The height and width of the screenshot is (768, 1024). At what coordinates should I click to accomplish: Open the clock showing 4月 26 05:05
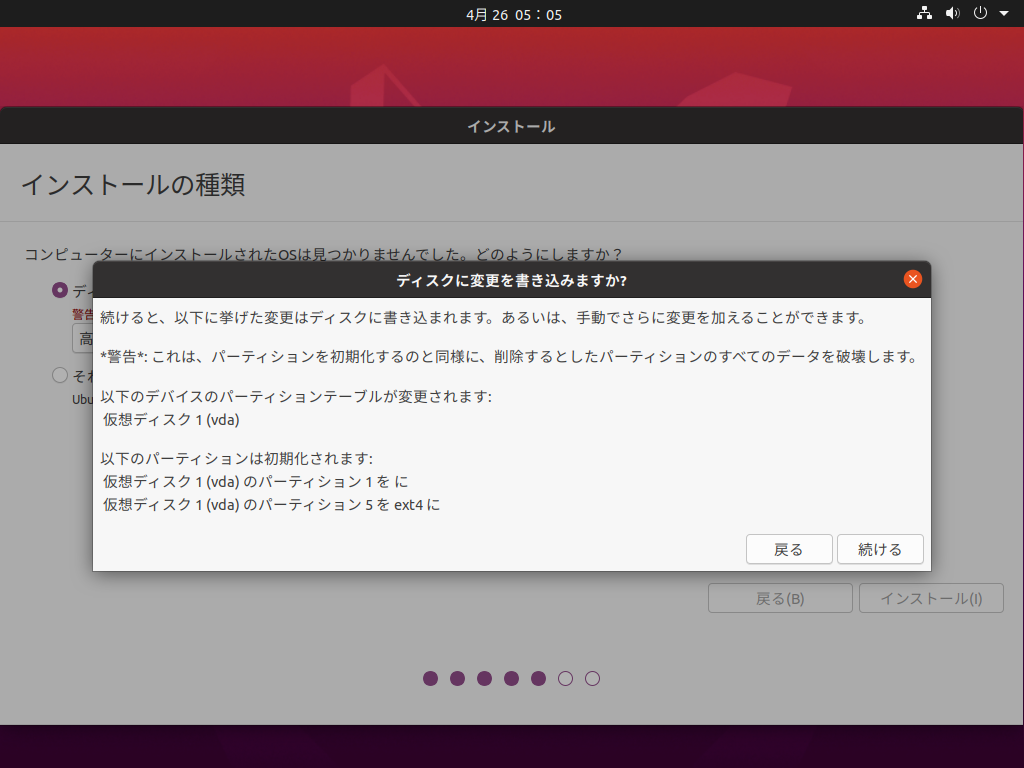tap(514, 14)
